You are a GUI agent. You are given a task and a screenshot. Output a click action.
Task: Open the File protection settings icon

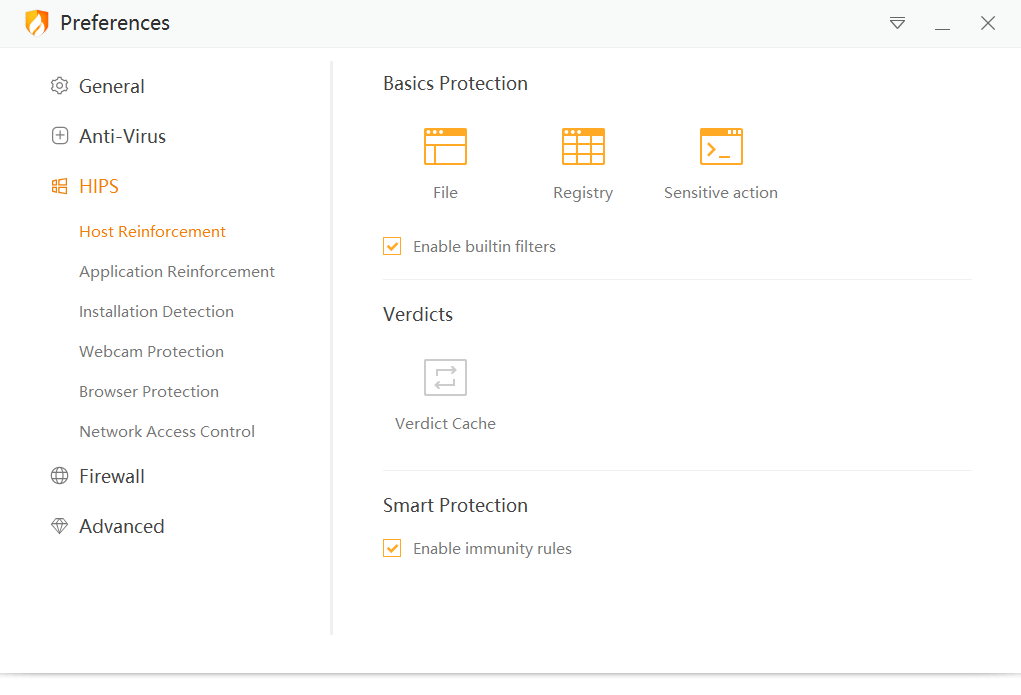point(445,147)
